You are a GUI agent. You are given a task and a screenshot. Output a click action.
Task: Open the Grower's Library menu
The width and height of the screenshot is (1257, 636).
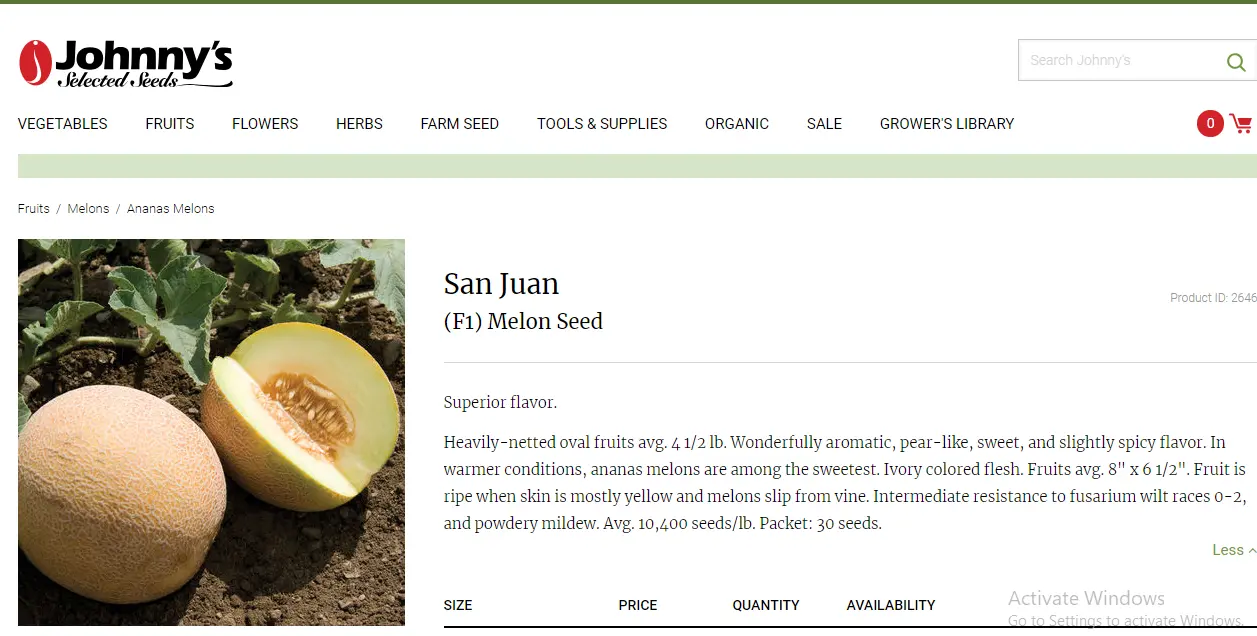[947, 124]
